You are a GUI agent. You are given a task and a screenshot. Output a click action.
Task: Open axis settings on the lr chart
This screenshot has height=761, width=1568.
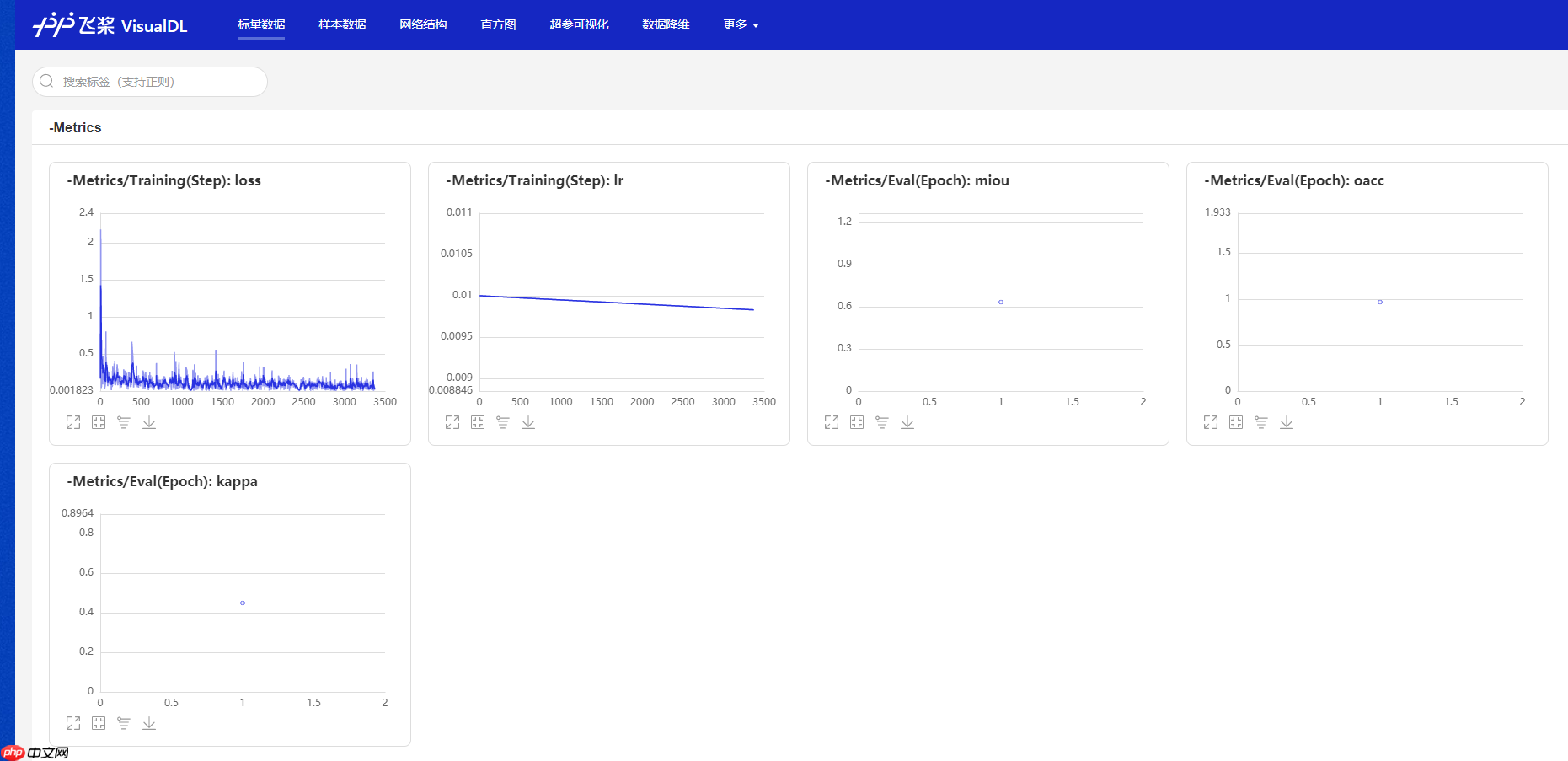[503, 422]
